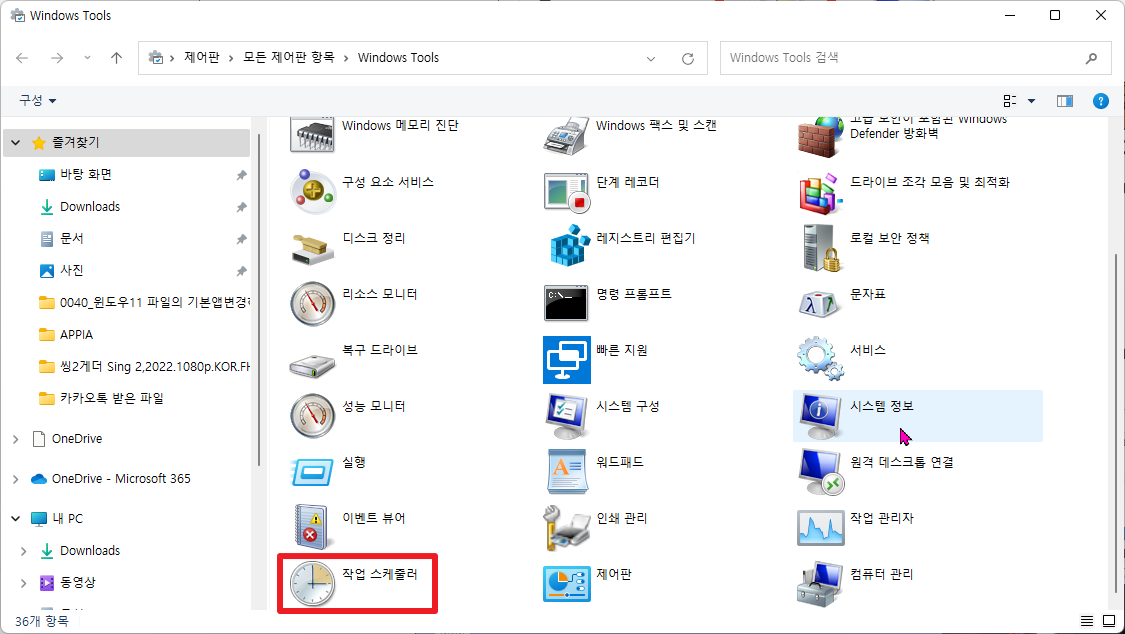Screen dimensions: 1125x634
Task: Expand the OneDrive tree node
Action: [16, 439]
